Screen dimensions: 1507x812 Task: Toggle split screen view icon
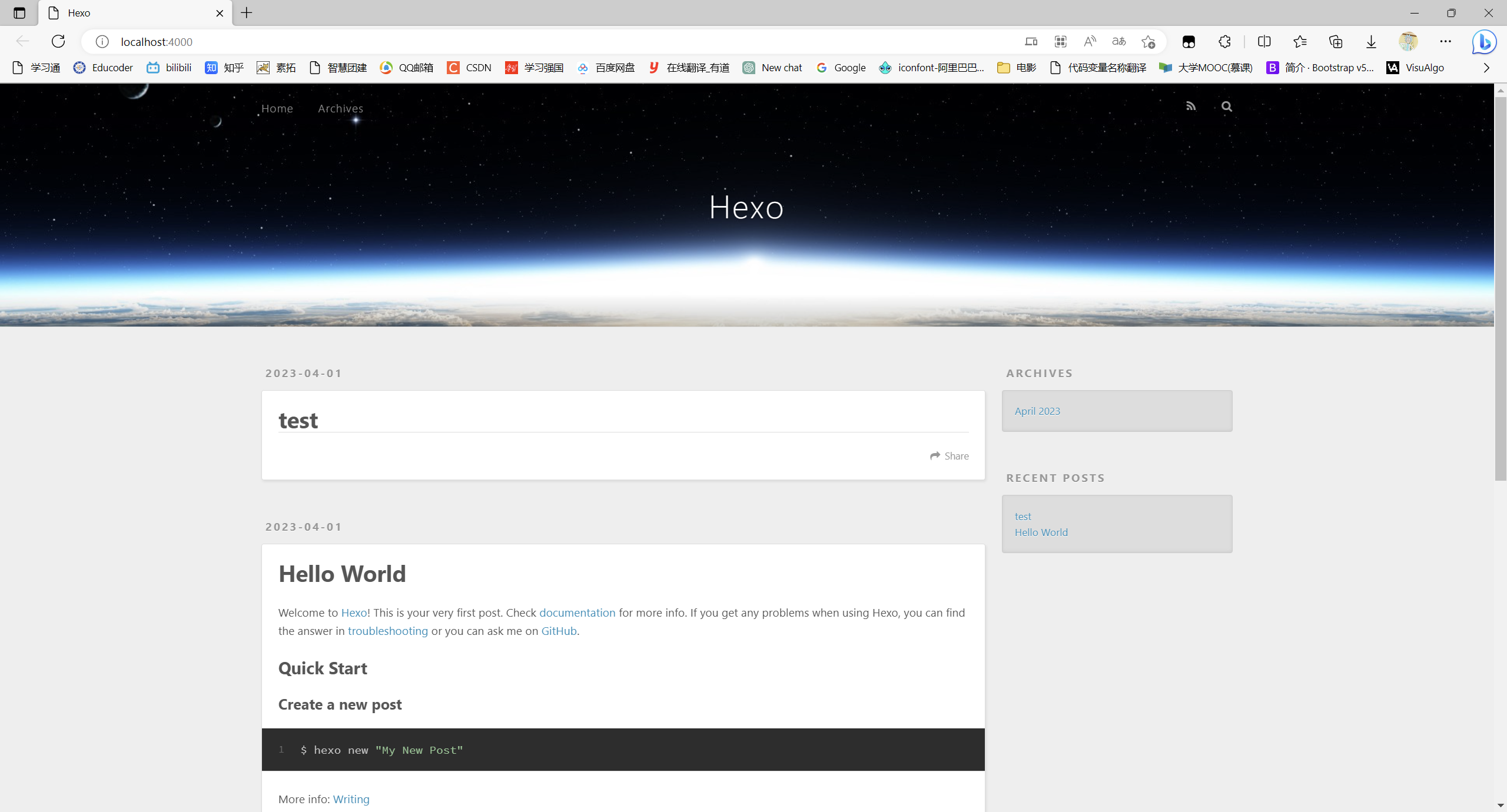tap(1264, 42)
